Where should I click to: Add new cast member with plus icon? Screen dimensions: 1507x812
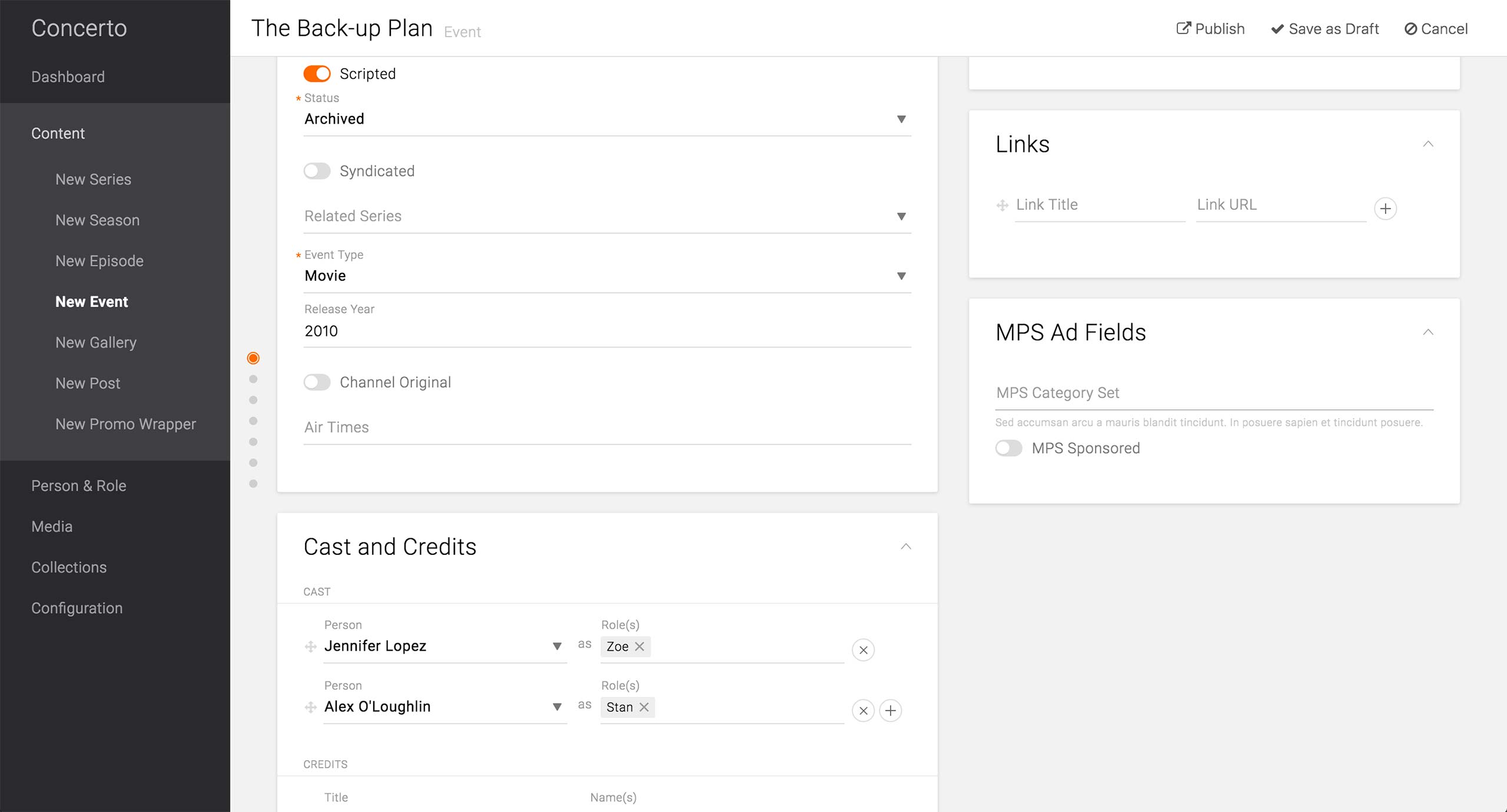890,711
